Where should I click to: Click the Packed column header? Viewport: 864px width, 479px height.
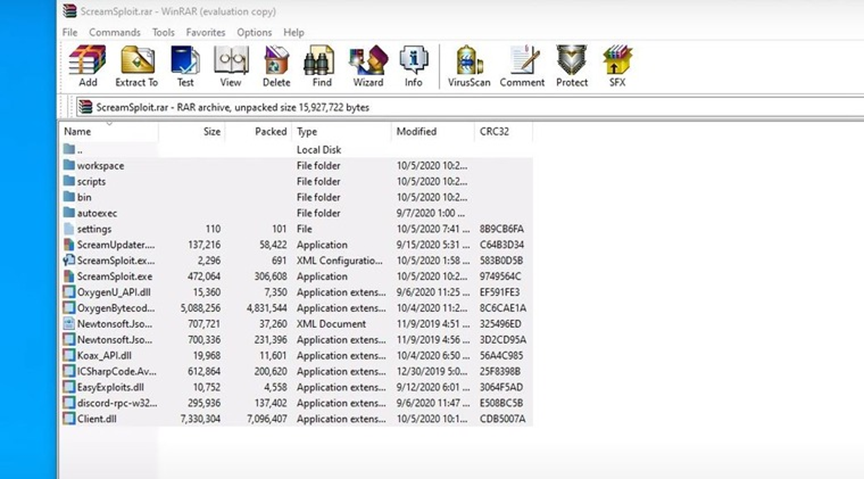pyautogui.click(x=270, y=132)
